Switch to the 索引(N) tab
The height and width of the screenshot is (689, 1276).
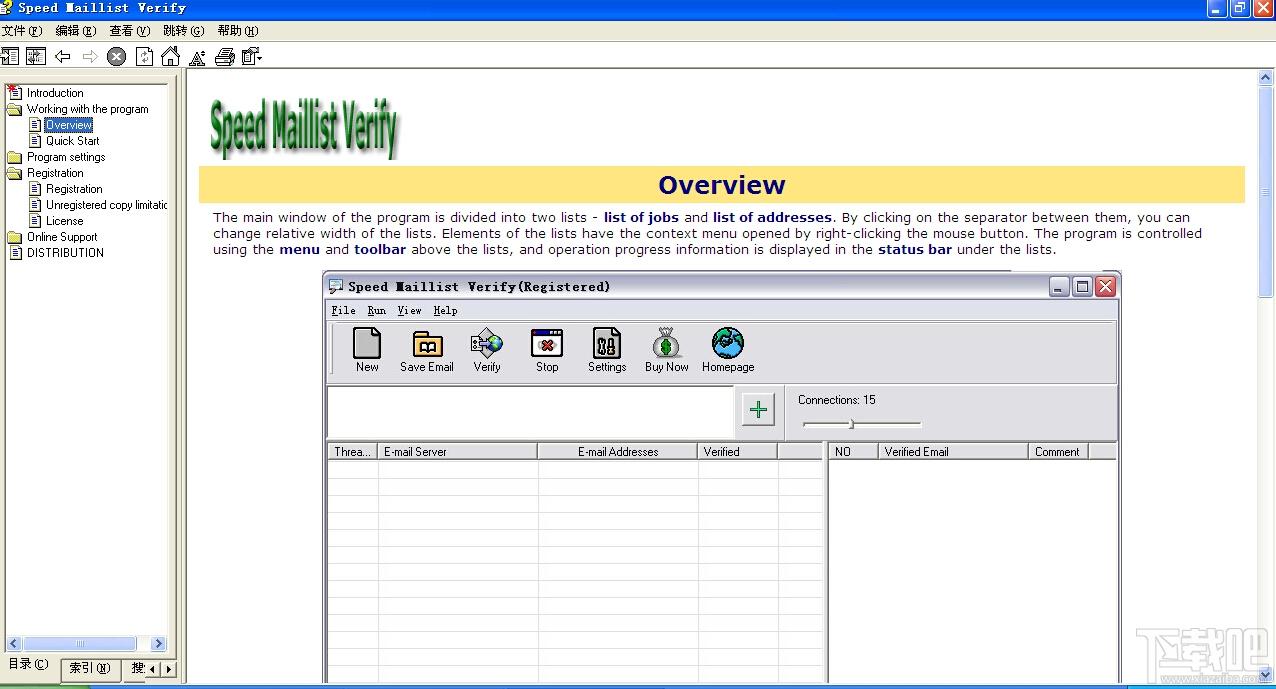click(x=90, y=668)
